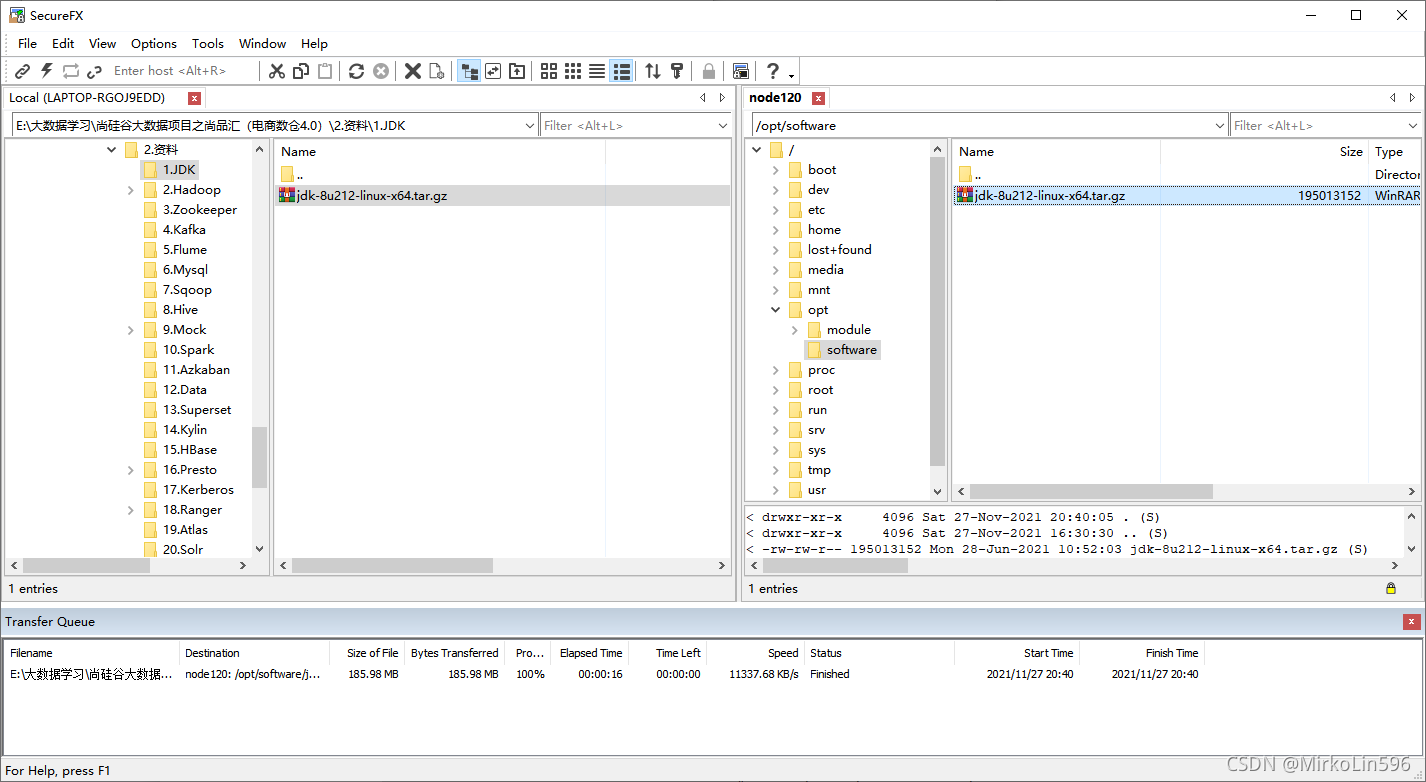This screenshot has width=1426, height=782.
Task: Switch to large icons view
Action: pos(549,71)
